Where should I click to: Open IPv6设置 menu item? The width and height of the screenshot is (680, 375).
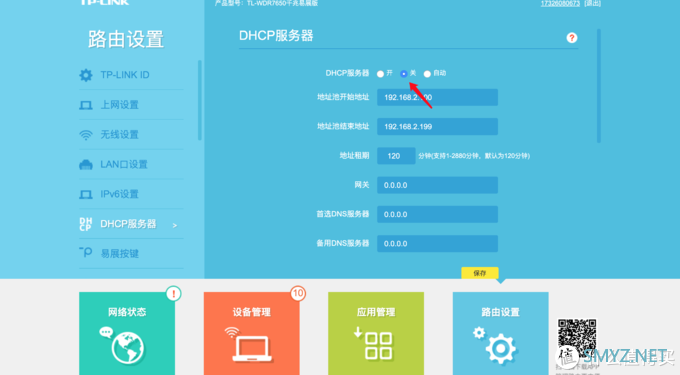[131, 194]
